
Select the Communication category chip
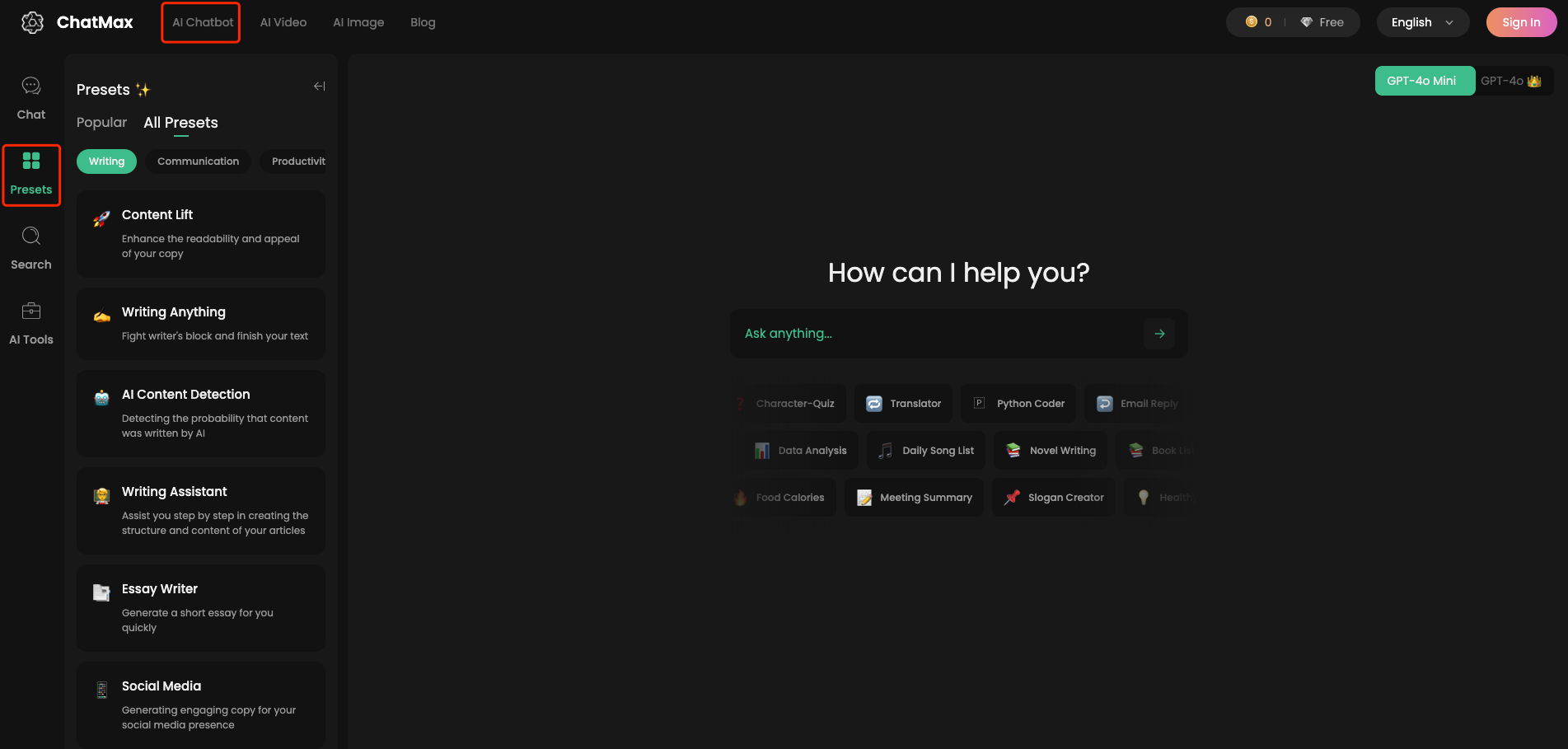coord(198,162)
